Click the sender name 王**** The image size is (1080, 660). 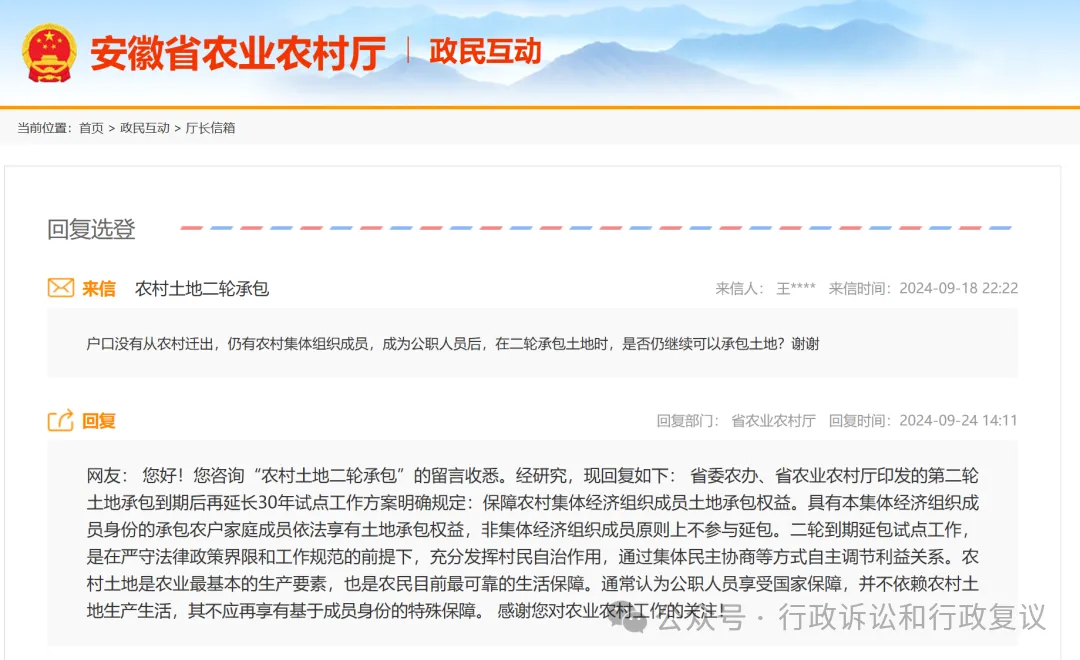(x=796, y=288)
